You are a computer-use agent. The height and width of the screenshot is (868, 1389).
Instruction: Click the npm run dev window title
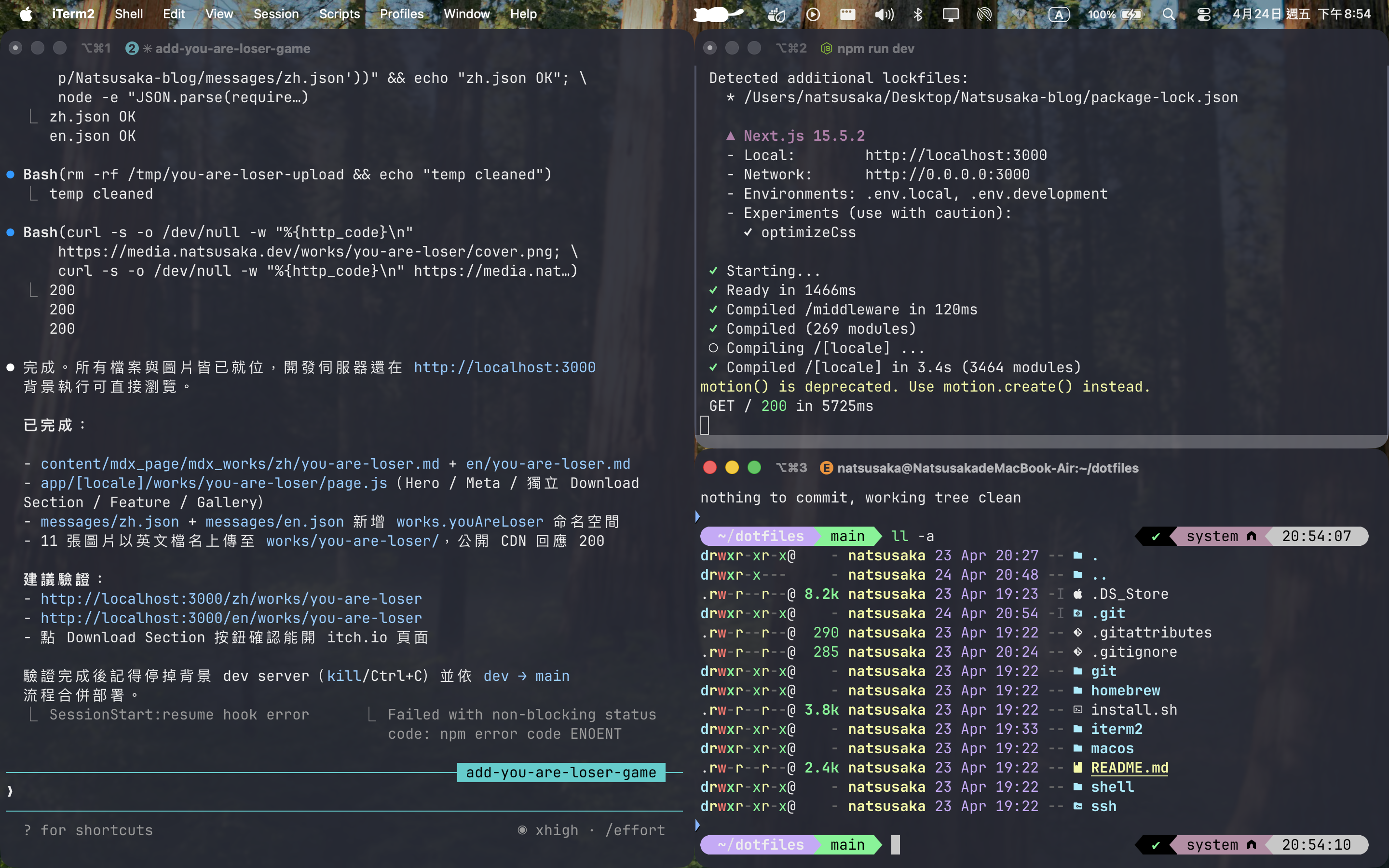coord(875,49)
